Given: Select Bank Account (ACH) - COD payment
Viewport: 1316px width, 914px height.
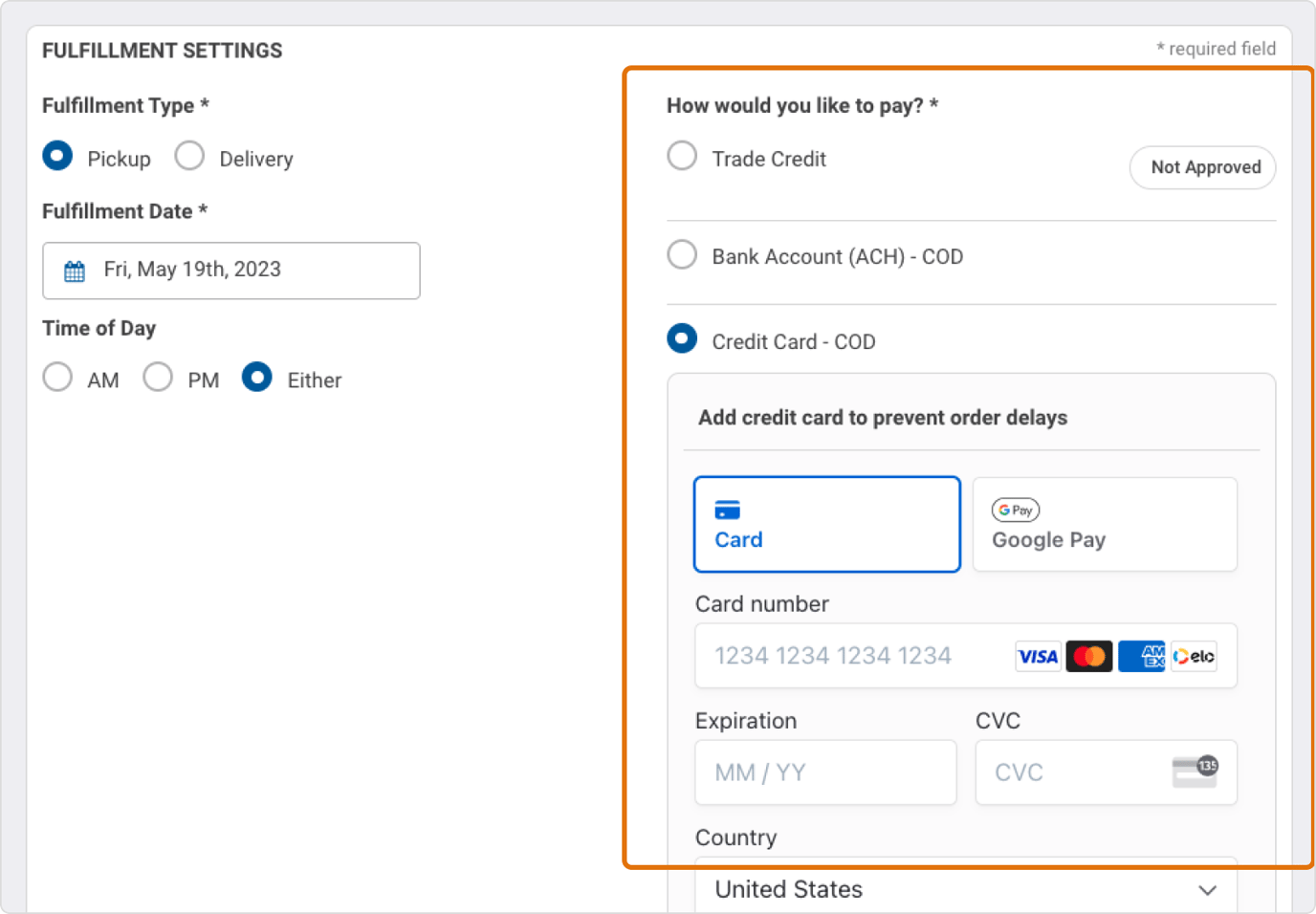Looking at the screenshot, I should tap(681, 254).
